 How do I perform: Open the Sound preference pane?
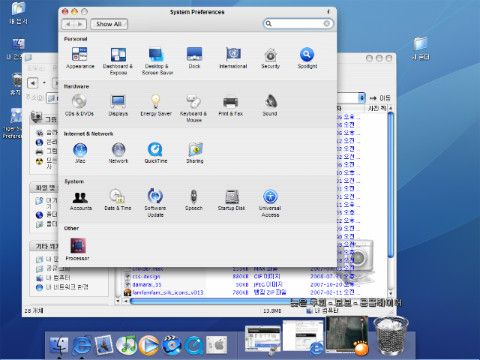pos(270,105)
